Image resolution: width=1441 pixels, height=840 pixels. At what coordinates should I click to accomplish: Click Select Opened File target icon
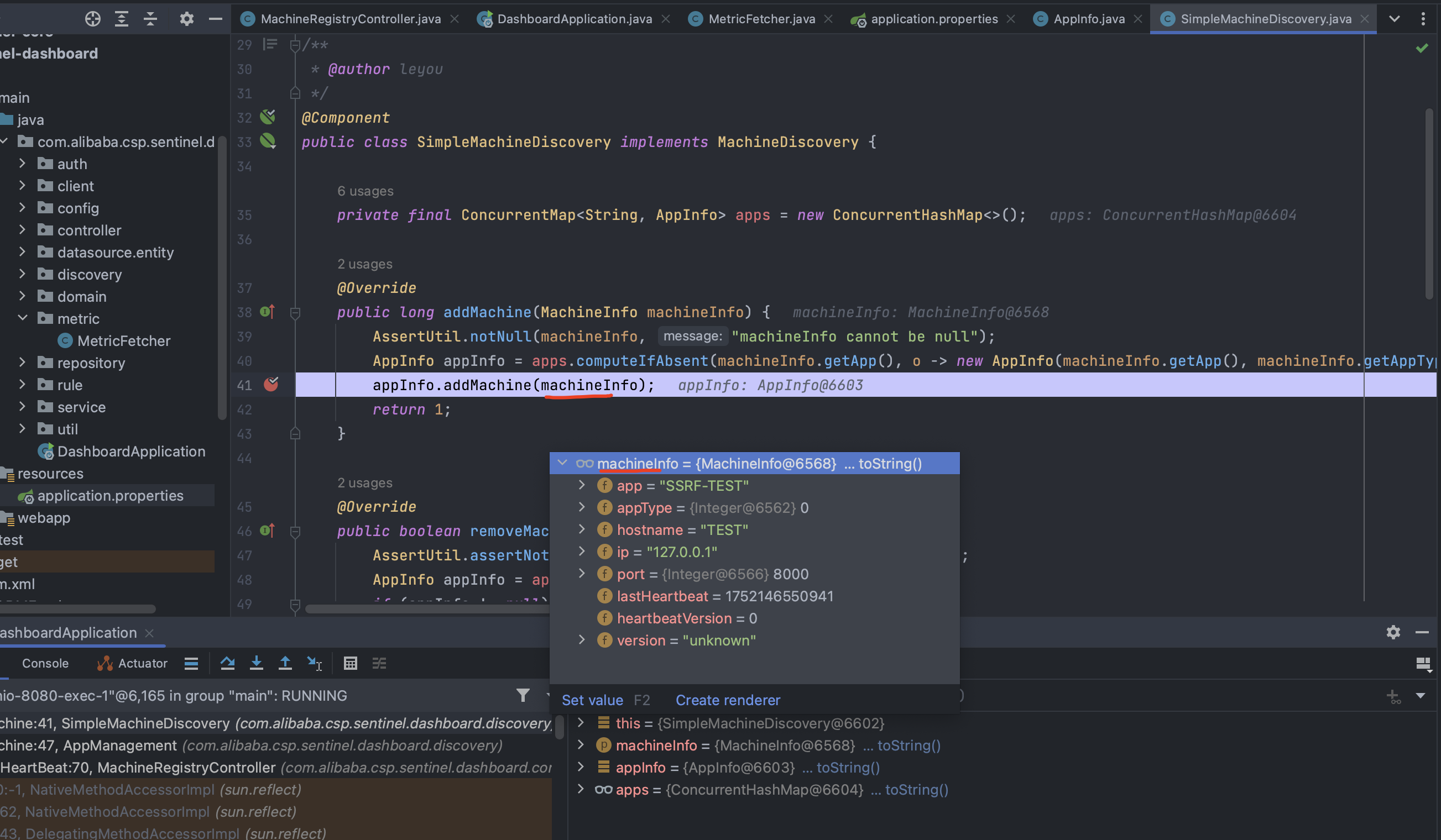[x=93, y=19]
